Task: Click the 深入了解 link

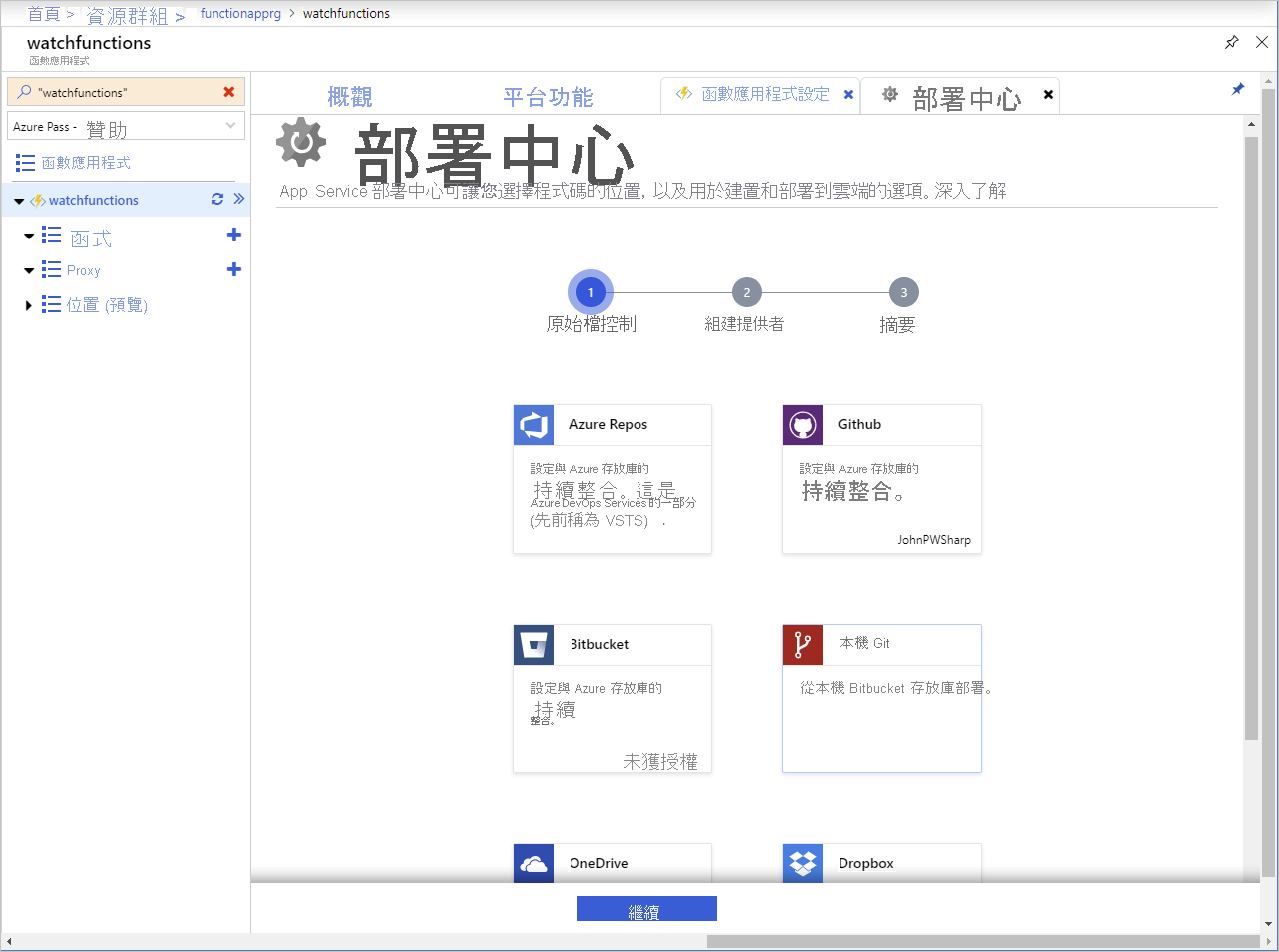Action: tap(970, 191)
